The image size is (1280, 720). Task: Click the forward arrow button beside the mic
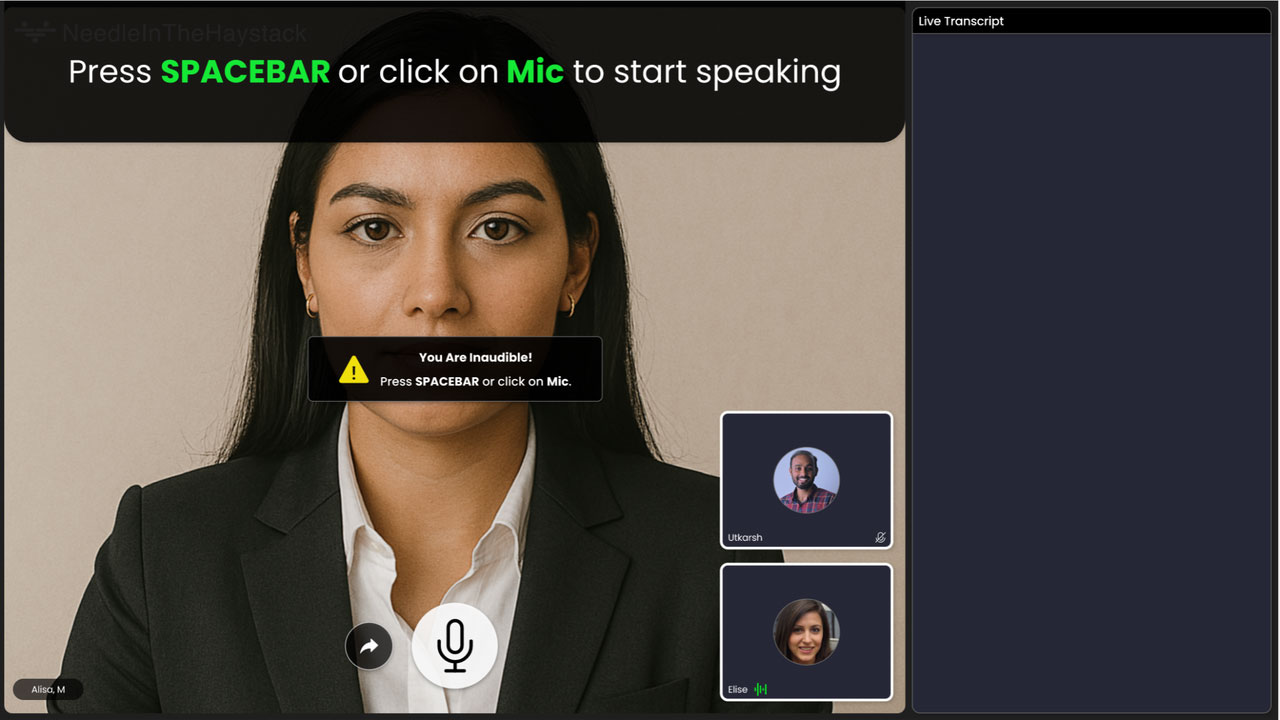368,647
